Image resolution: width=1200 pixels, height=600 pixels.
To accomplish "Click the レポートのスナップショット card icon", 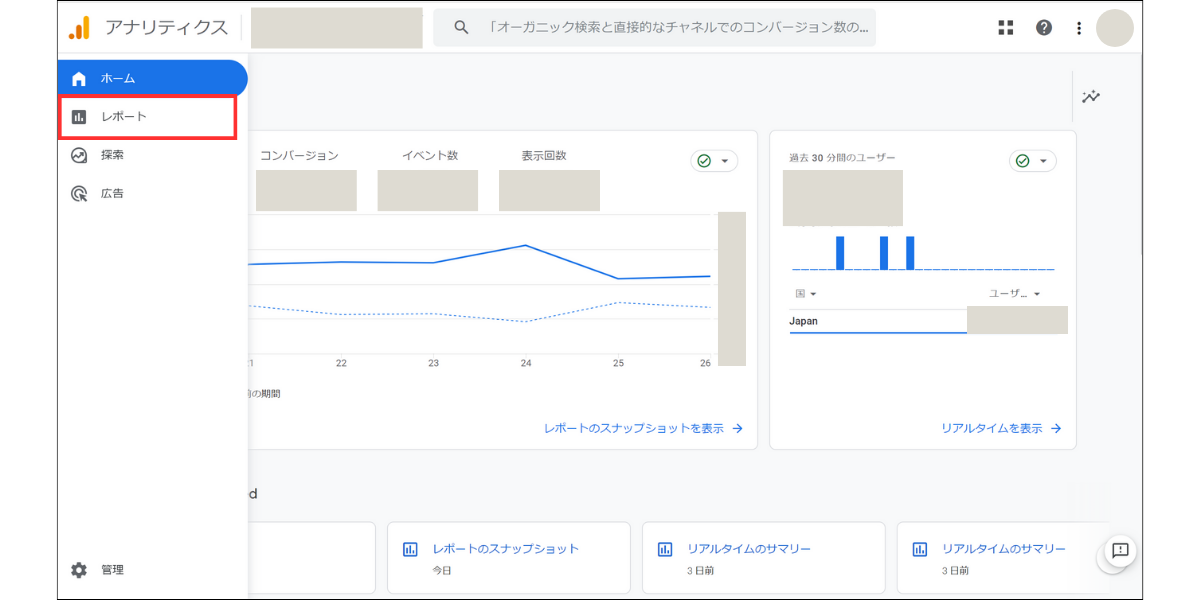I will [410, 549].
